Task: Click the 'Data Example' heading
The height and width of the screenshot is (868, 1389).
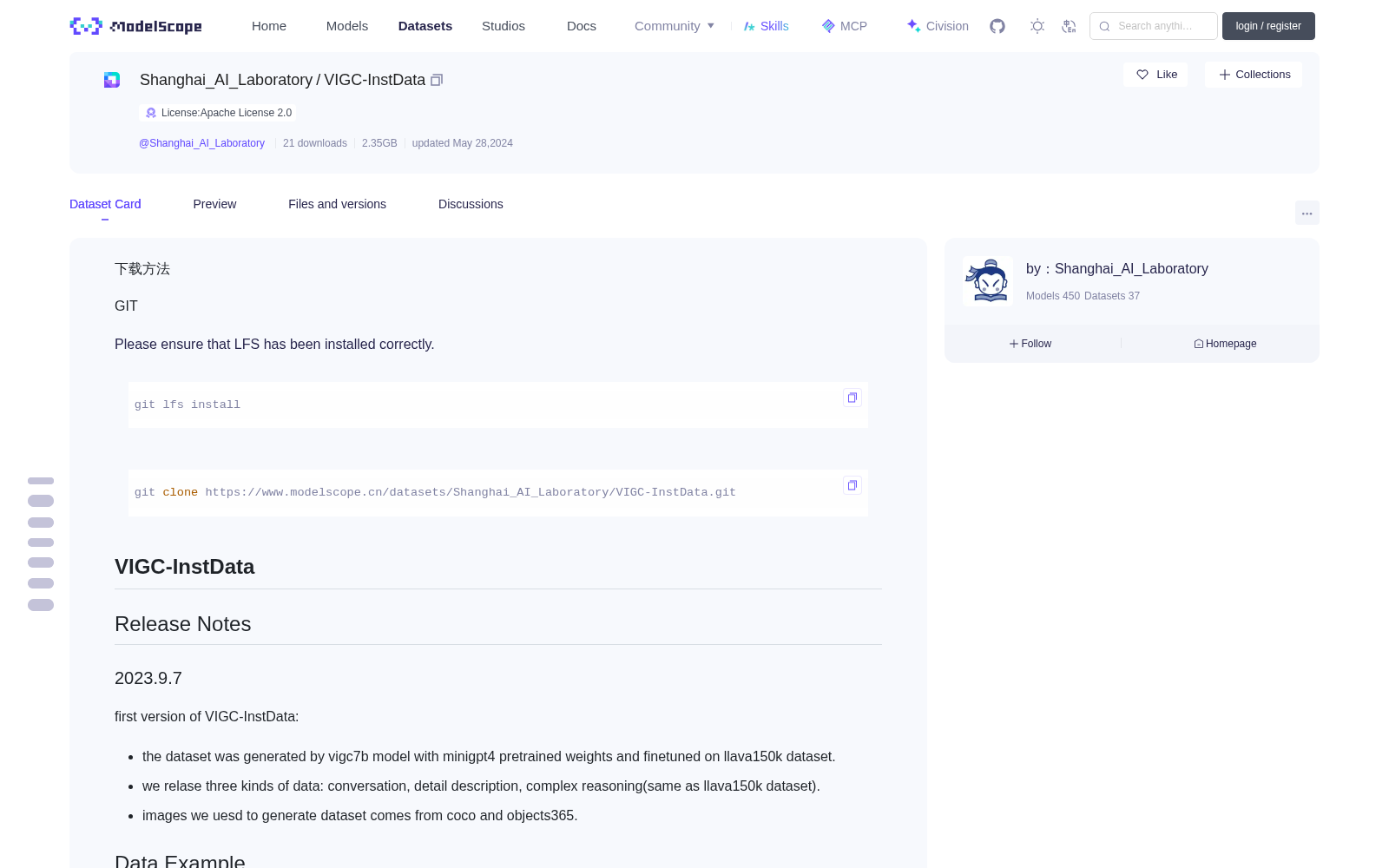Action: [x=180, y=861]
